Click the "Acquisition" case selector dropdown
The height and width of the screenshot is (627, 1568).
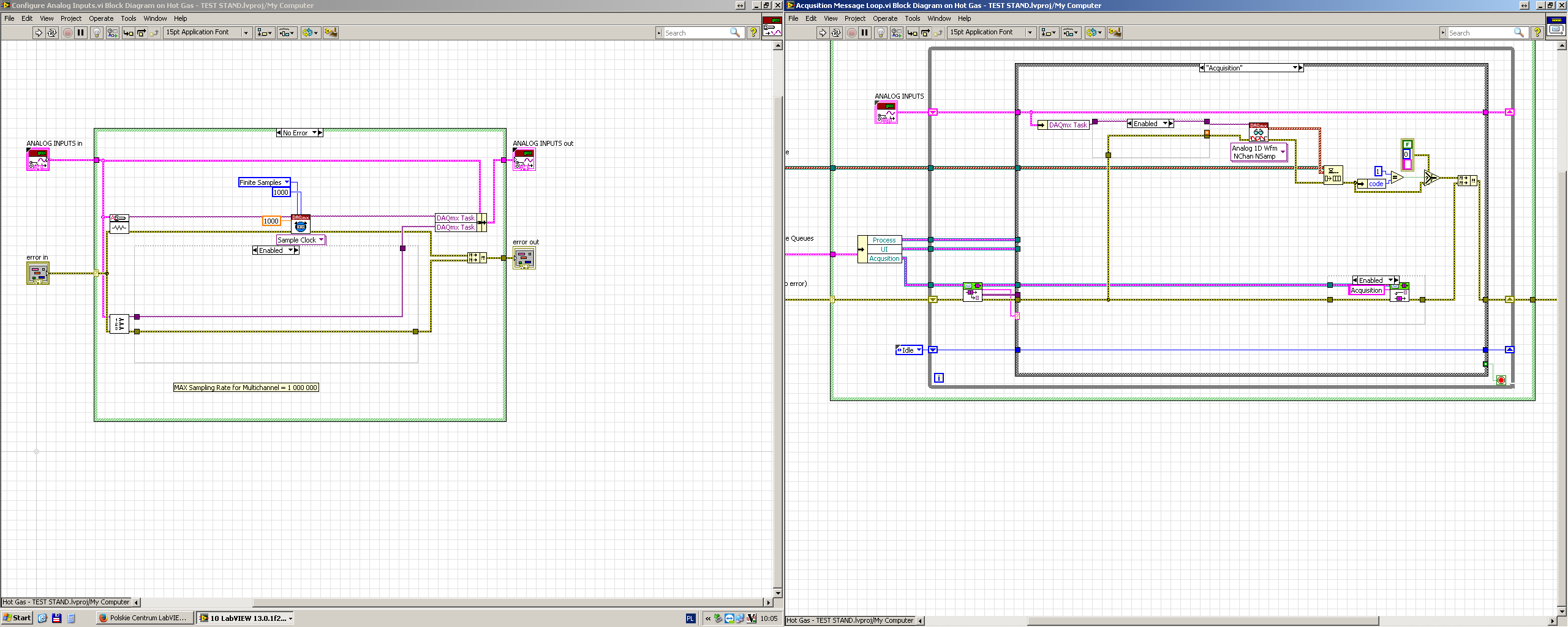click(x=1251, y=68)
